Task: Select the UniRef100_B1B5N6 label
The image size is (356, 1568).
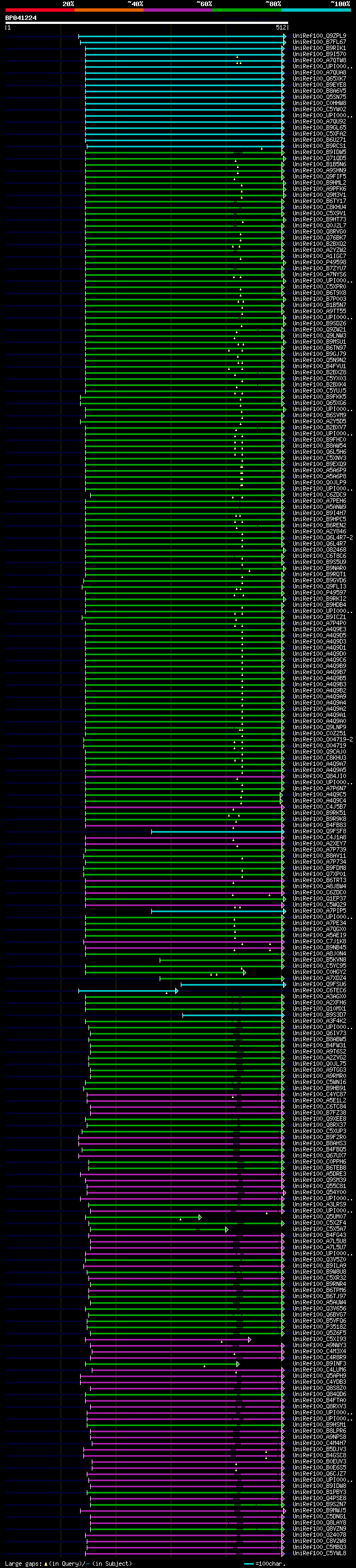Action: tap(319, 164)
